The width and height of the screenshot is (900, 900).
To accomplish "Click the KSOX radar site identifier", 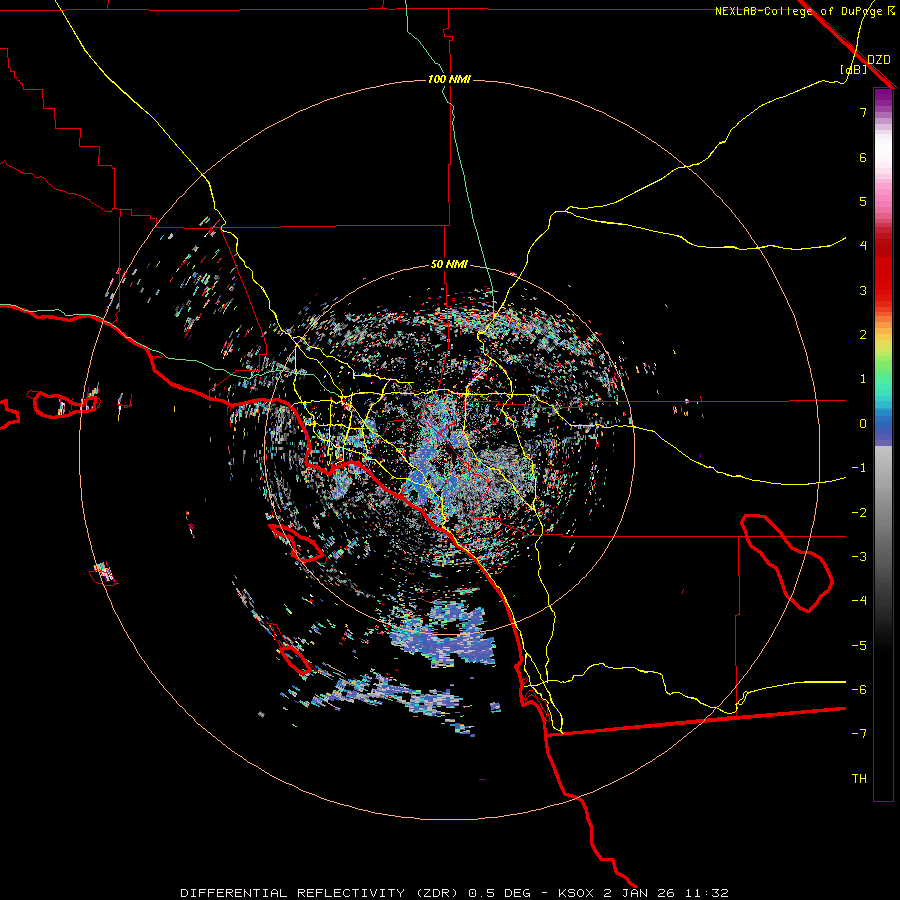I will coord(577,893).
